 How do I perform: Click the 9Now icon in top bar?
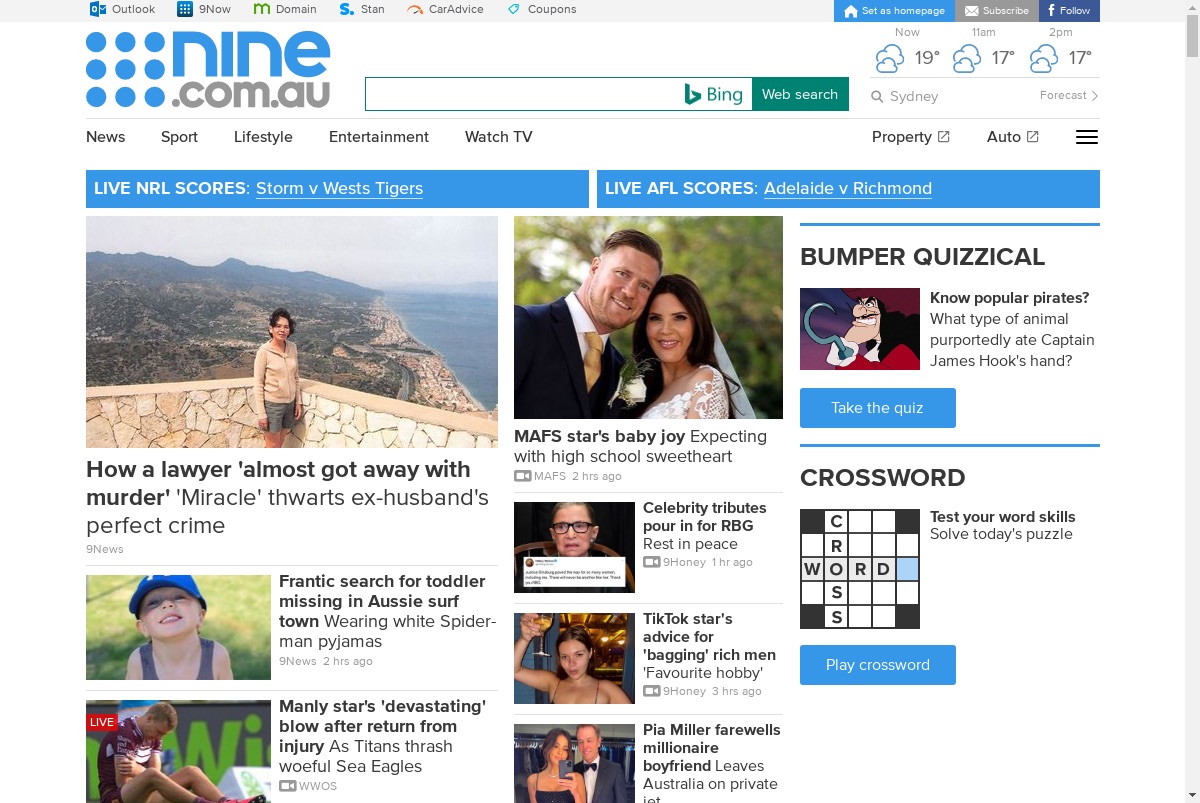(x=185, y=9)
